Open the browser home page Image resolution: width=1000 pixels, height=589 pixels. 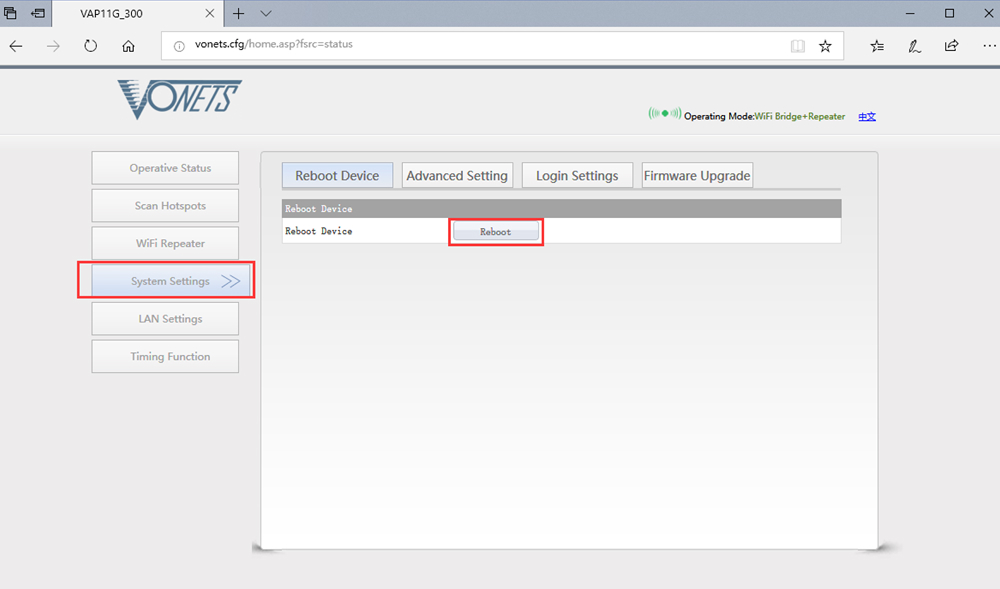[130, 45]
